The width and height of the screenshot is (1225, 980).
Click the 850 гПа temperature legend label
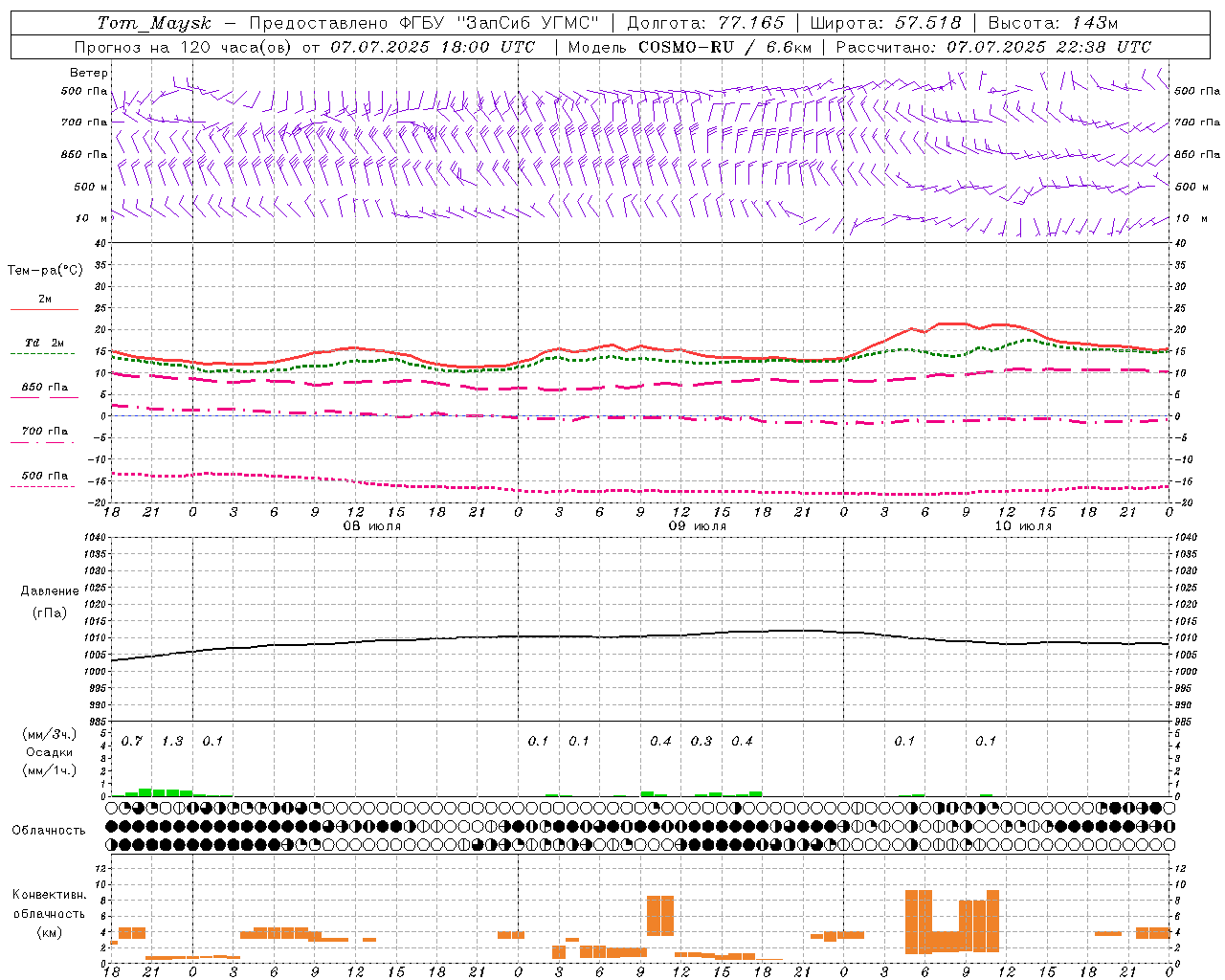pyautogui.click(x=45, y=388)
